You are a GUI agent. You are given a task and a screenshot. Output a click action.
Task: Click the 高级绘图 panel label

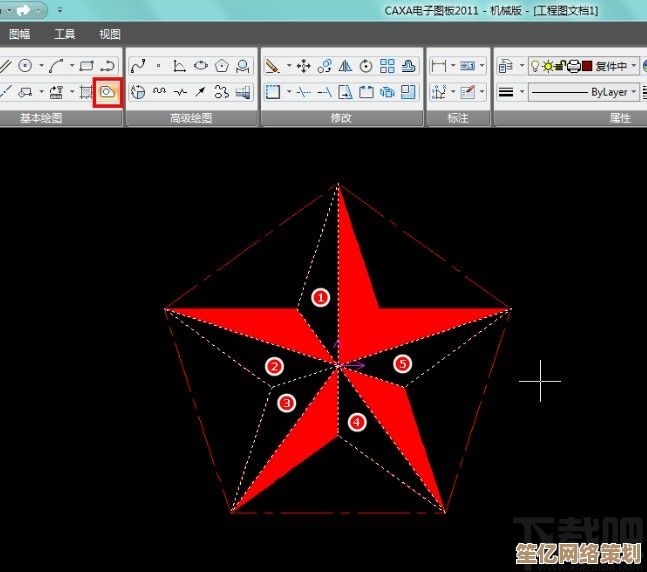(x=191, y=118)
